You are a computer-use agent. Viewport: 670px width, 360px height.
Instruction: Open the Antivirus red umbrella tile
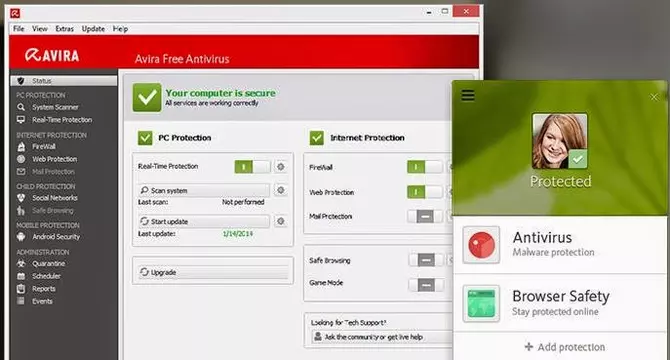481,245
